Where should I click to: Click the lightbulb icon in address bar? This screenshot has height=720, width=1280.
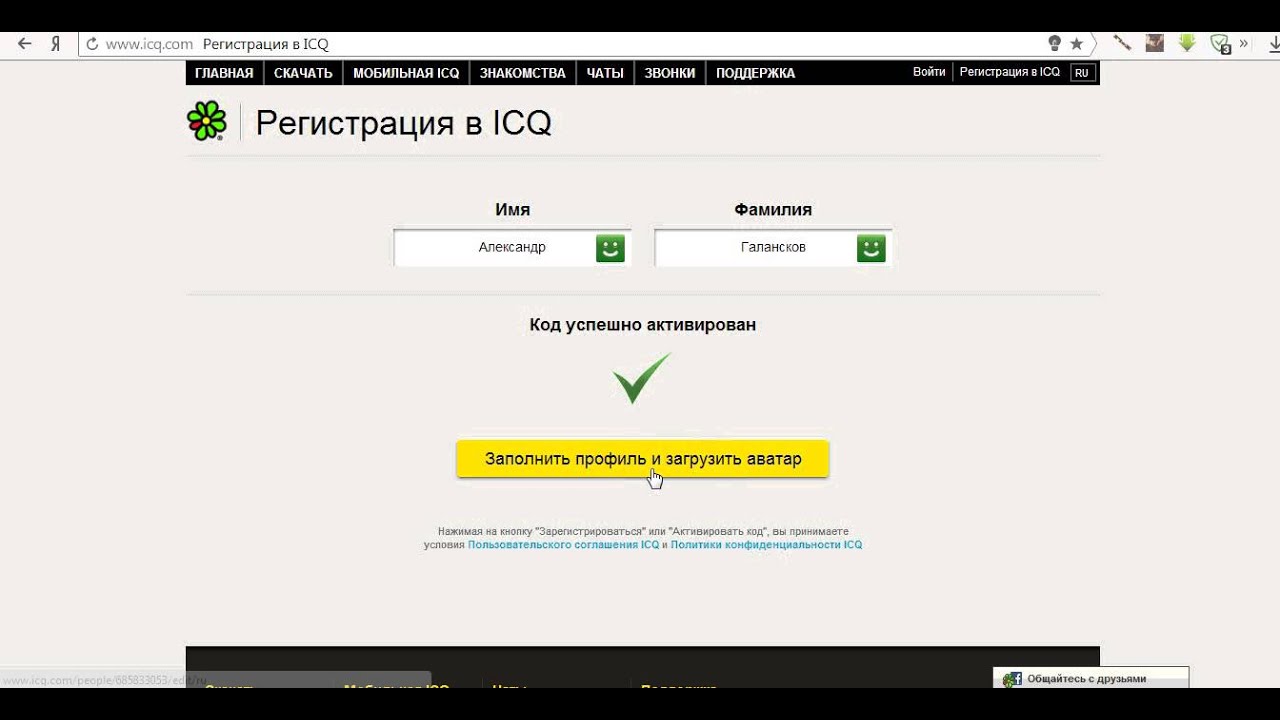click(x=1054, y=43)
